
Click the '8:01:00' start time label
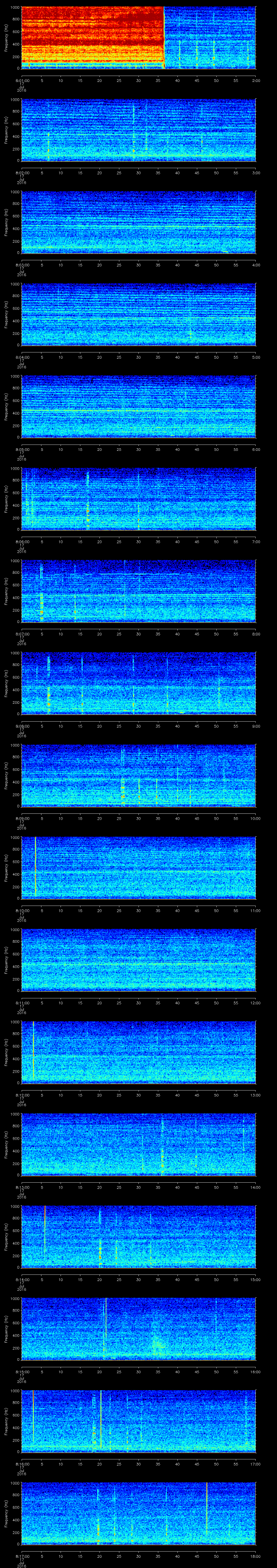tap(22, 80)
